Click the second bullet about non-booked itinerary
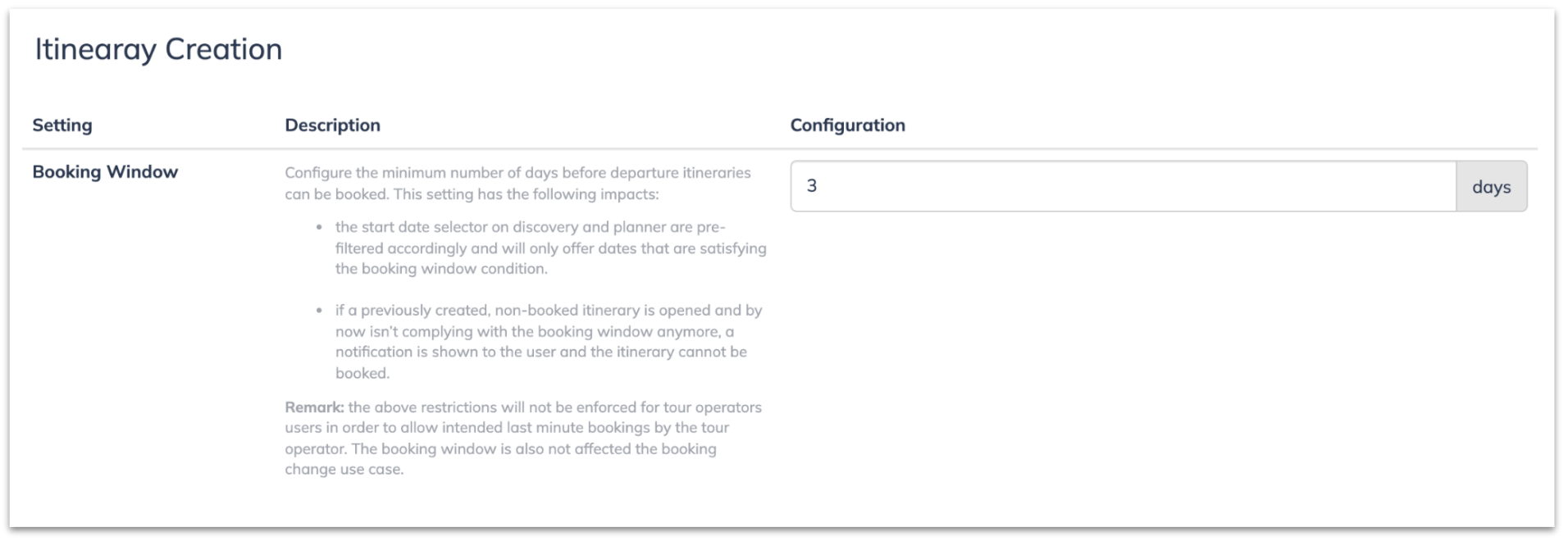The width and height of the screenshot is (1568, 541). pos(549,341)
